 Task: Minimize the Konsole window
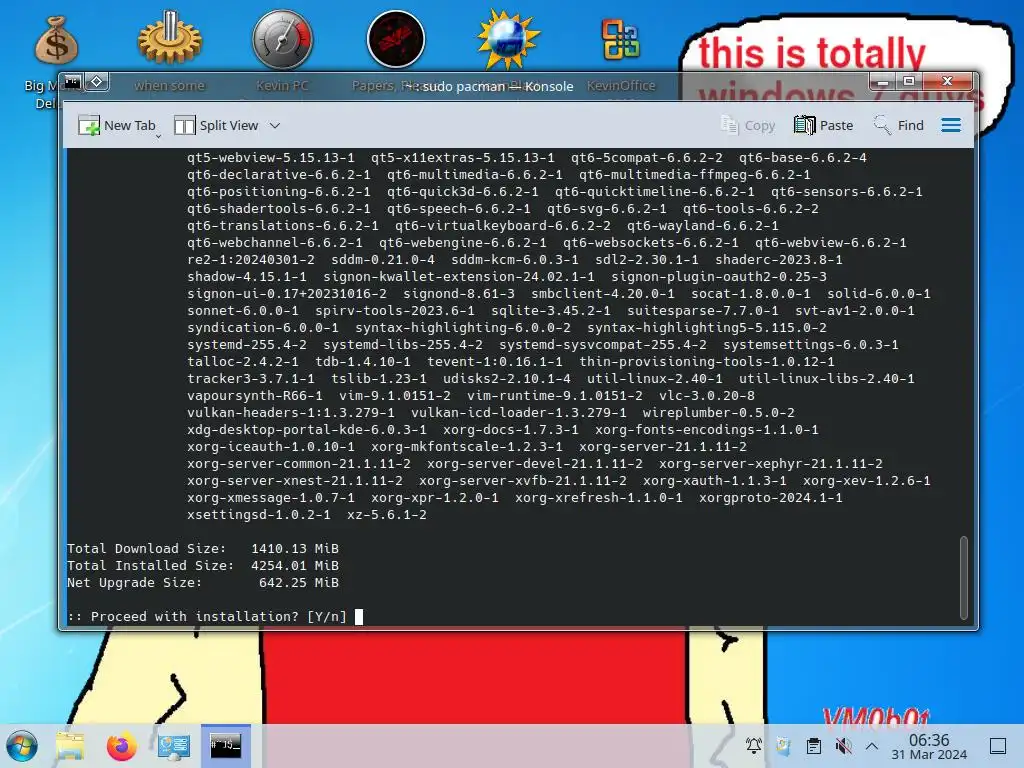[882, 82]
